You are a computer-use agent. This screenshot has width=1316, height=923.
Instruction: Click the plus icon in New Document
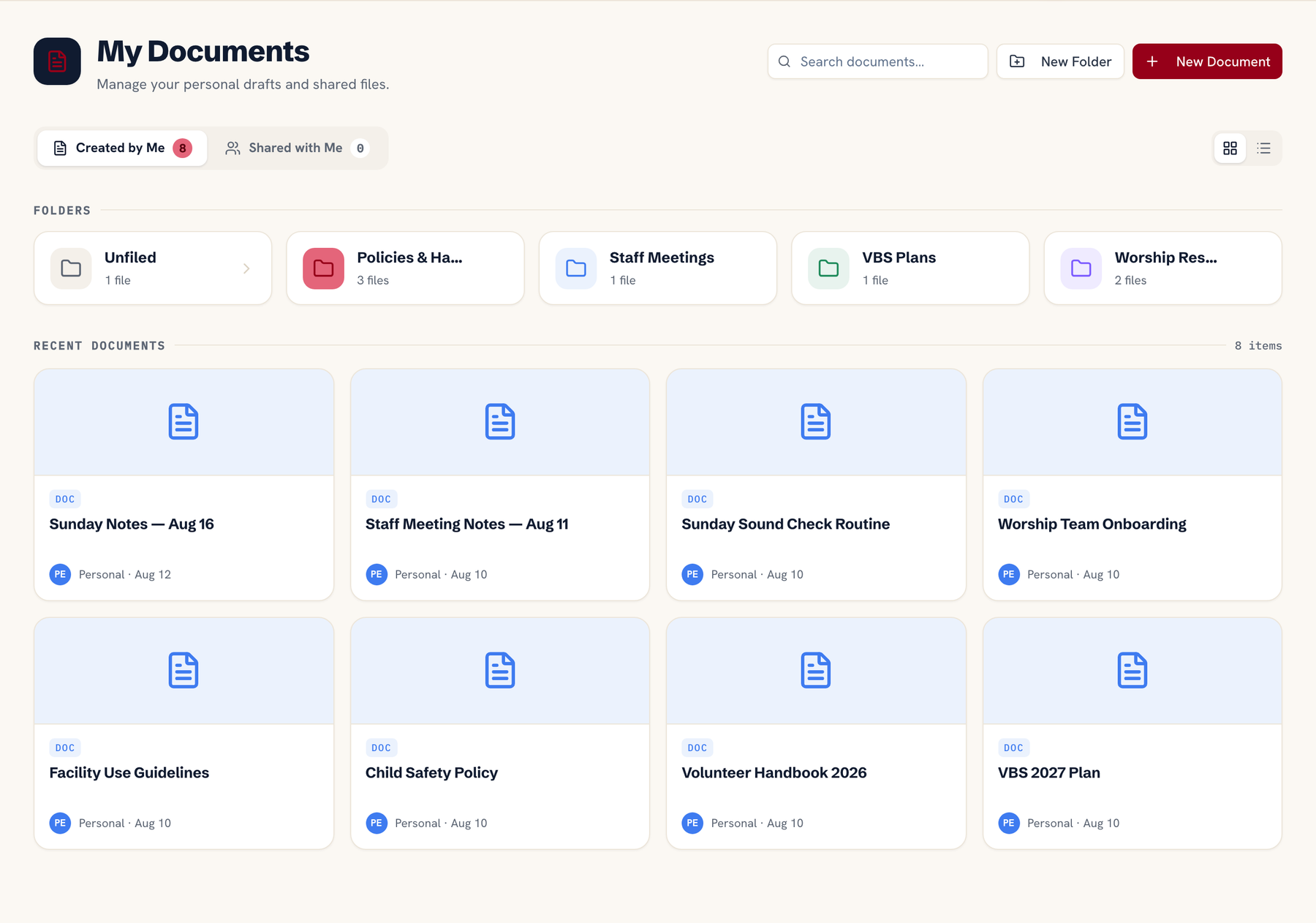(1152, 61)
